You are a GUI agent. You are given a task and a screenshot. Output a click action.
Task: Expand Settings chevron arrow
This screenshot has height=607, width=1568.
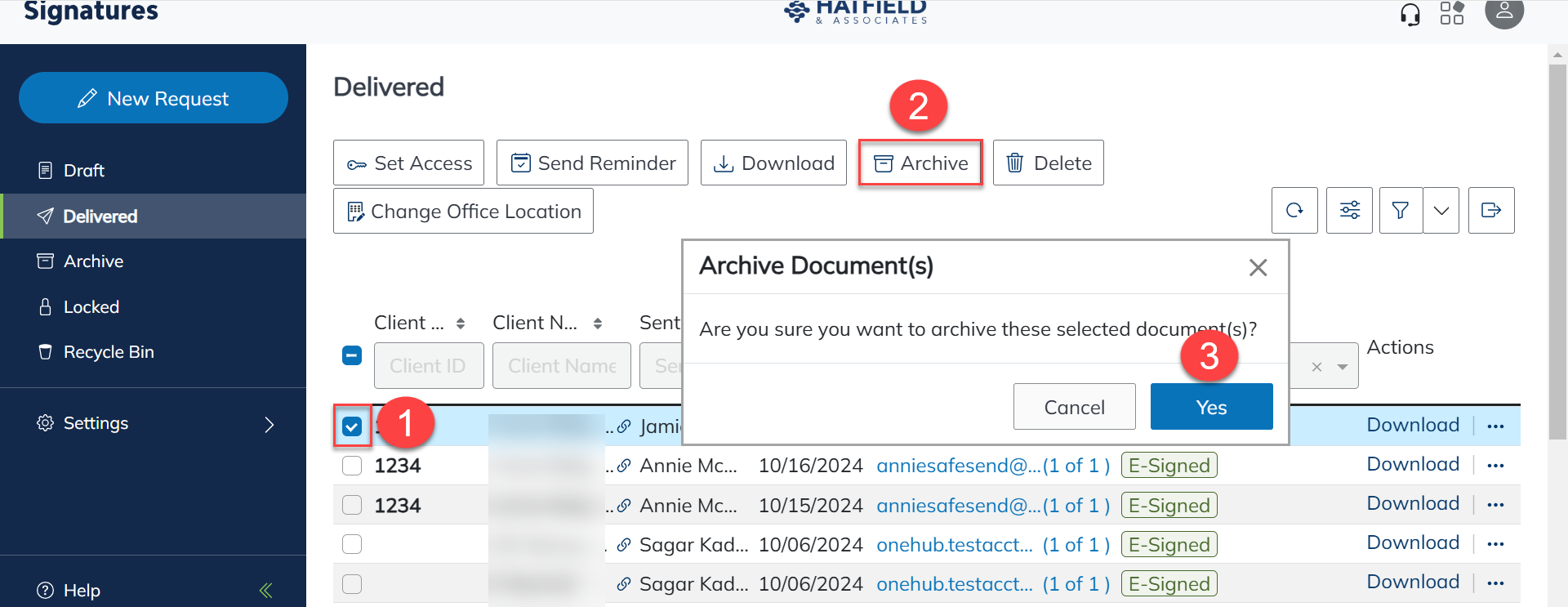[x=269, y=424]
